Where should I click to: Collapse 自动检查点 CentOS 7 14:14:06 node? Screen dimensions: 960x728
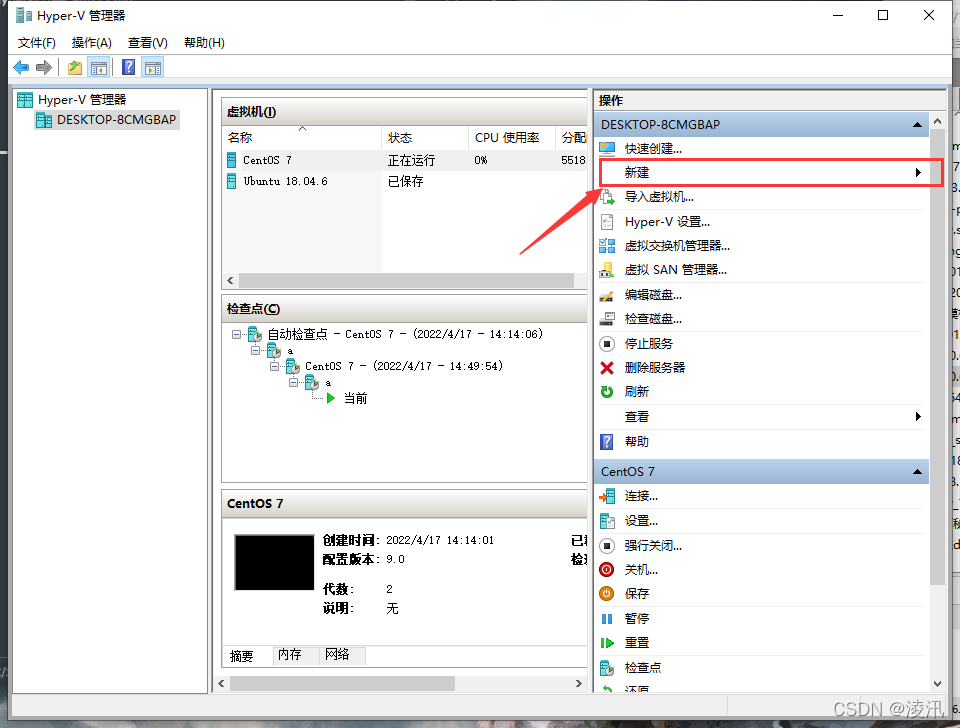click(x=236, y=334)
